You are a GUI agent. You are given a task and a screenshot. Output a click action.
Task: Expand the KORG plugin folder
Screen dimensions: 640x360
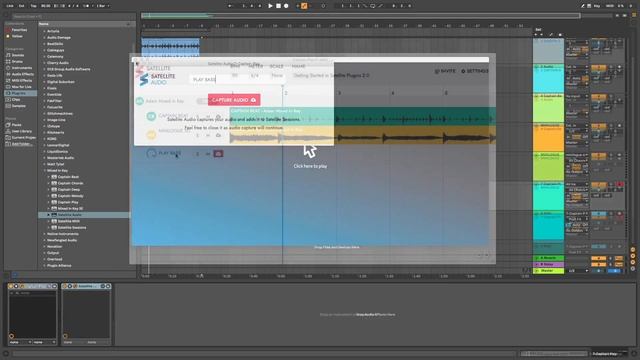click(x=44, y=139)
